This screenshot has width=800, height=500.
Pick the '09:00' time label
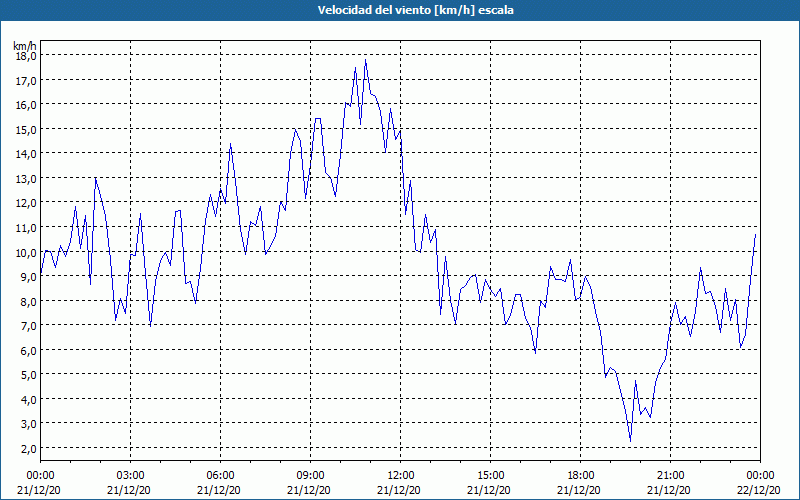310,476
